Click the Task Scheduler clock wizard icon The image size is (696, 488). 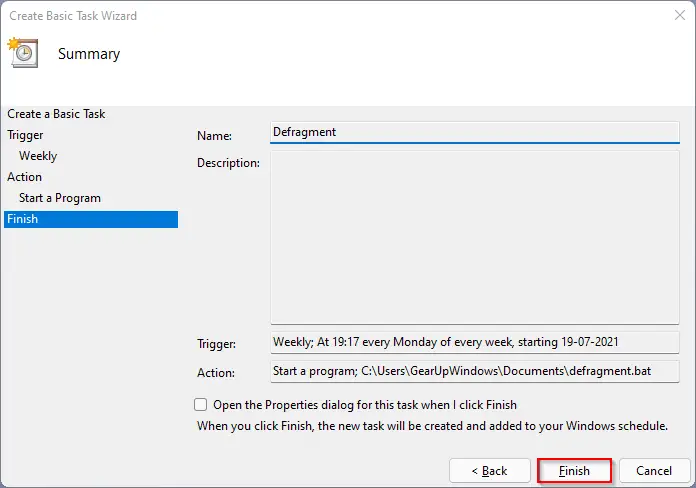(x=23, y=52)
